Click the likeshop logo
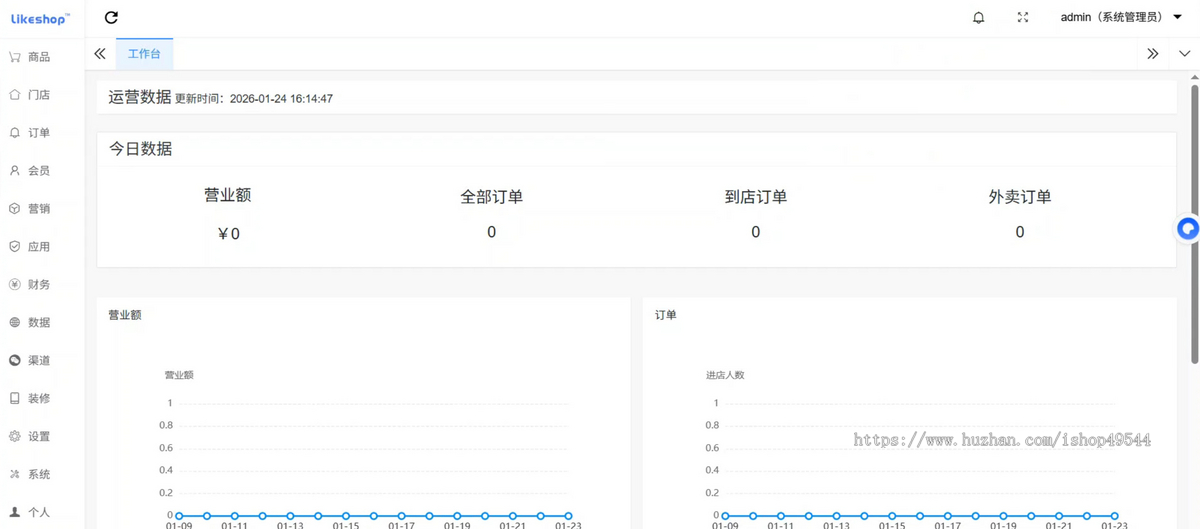The image size is (1200, 529). (x=40, y=19)
